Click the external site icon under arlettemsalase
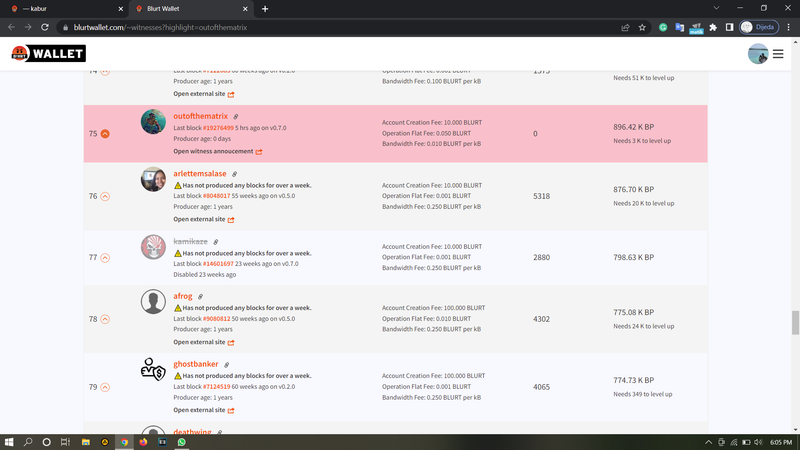This screenshot has width=800, height=450. point(231,219)
